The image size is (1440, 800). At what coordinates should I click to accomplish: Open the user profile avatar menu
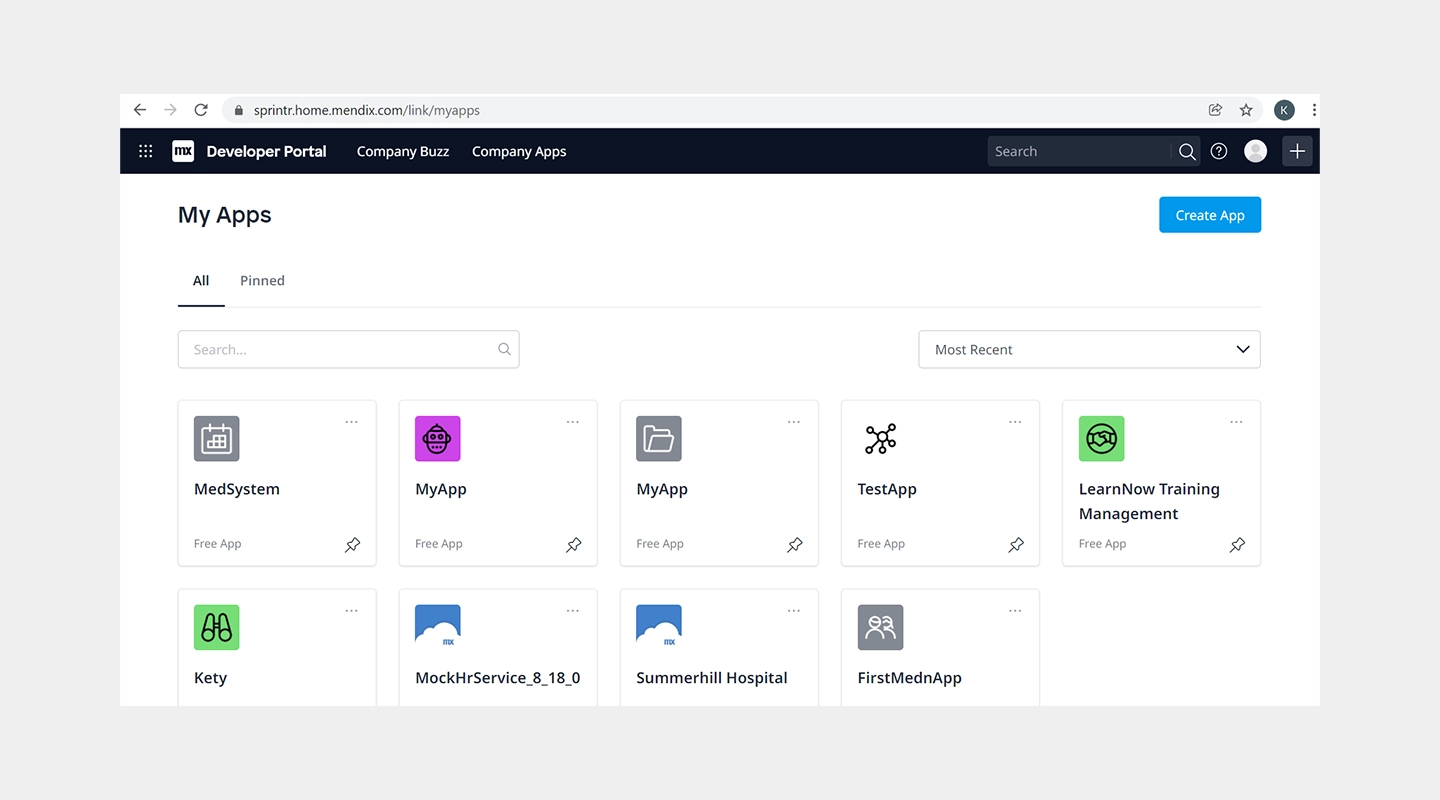click(x=1255, y=151)
